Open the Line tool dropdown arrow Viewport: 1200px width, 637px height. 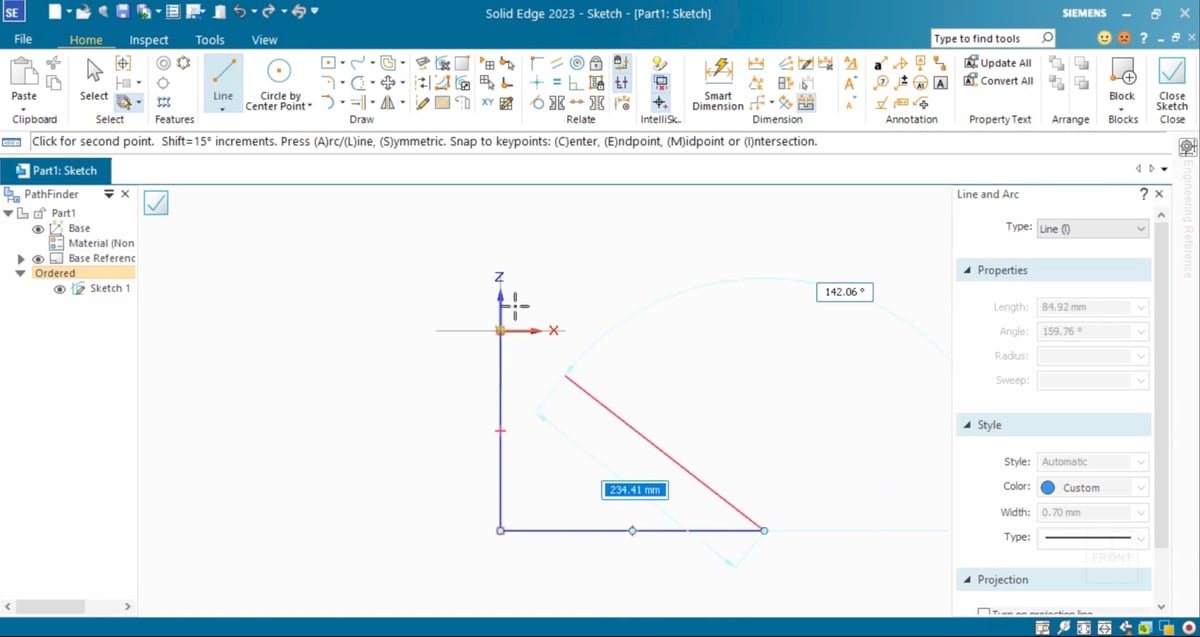coord(223,108)
